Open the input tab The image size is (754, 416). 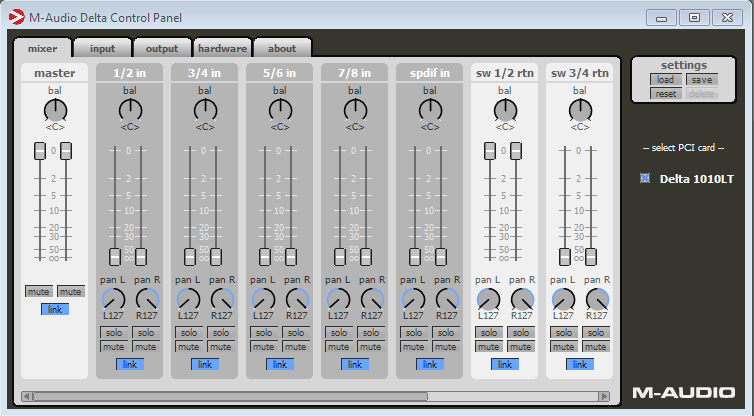point(102,49)
